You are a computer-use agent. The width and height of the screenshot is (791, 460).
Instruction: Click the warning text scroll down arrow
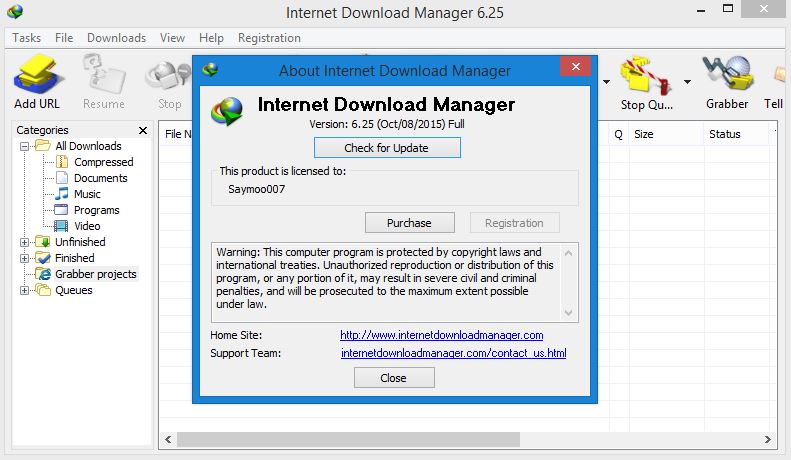click(x=569, y=313)
